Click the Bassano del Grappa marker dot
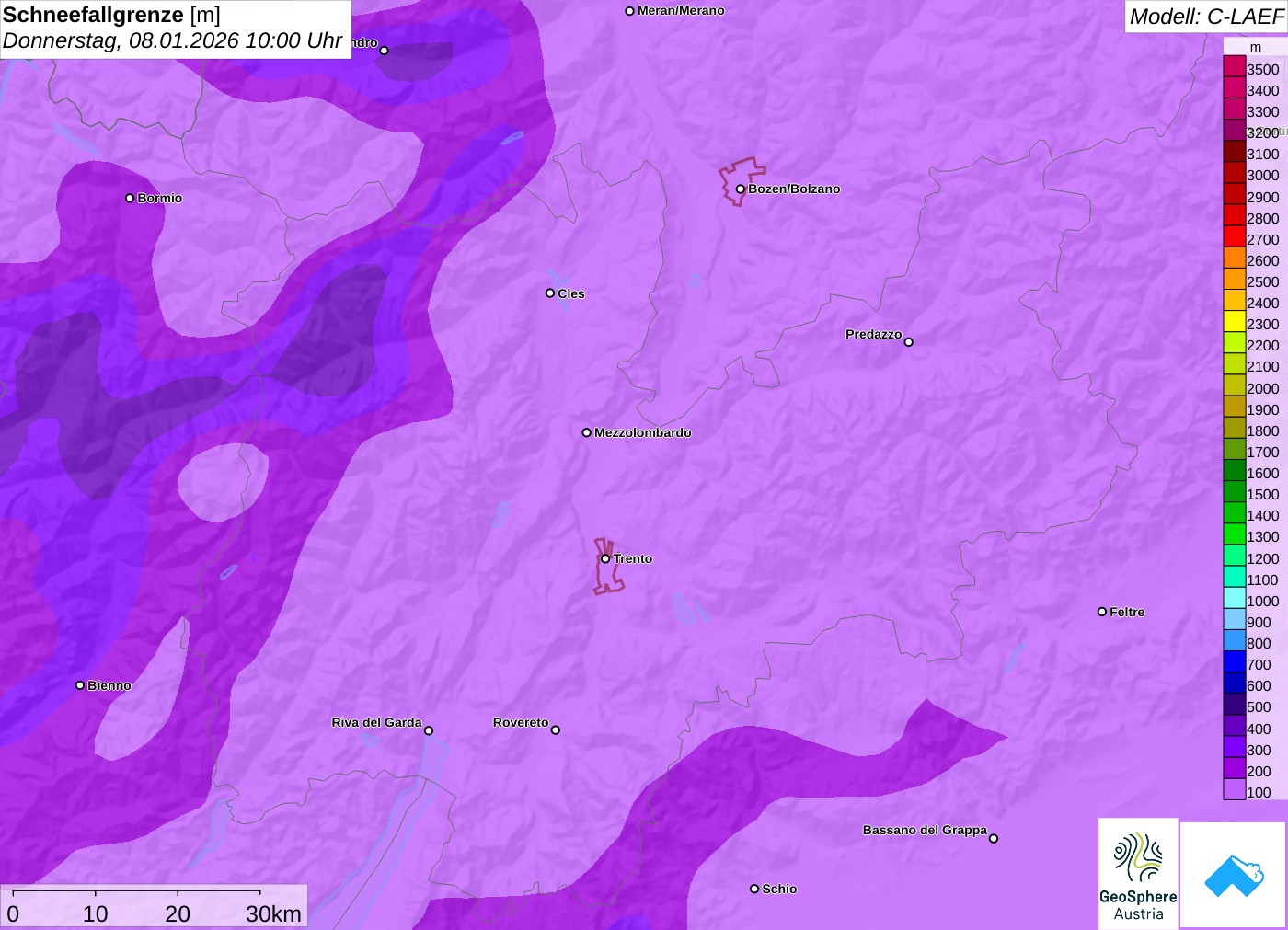Screen dimensions: 1288x930 click(994, 838)
